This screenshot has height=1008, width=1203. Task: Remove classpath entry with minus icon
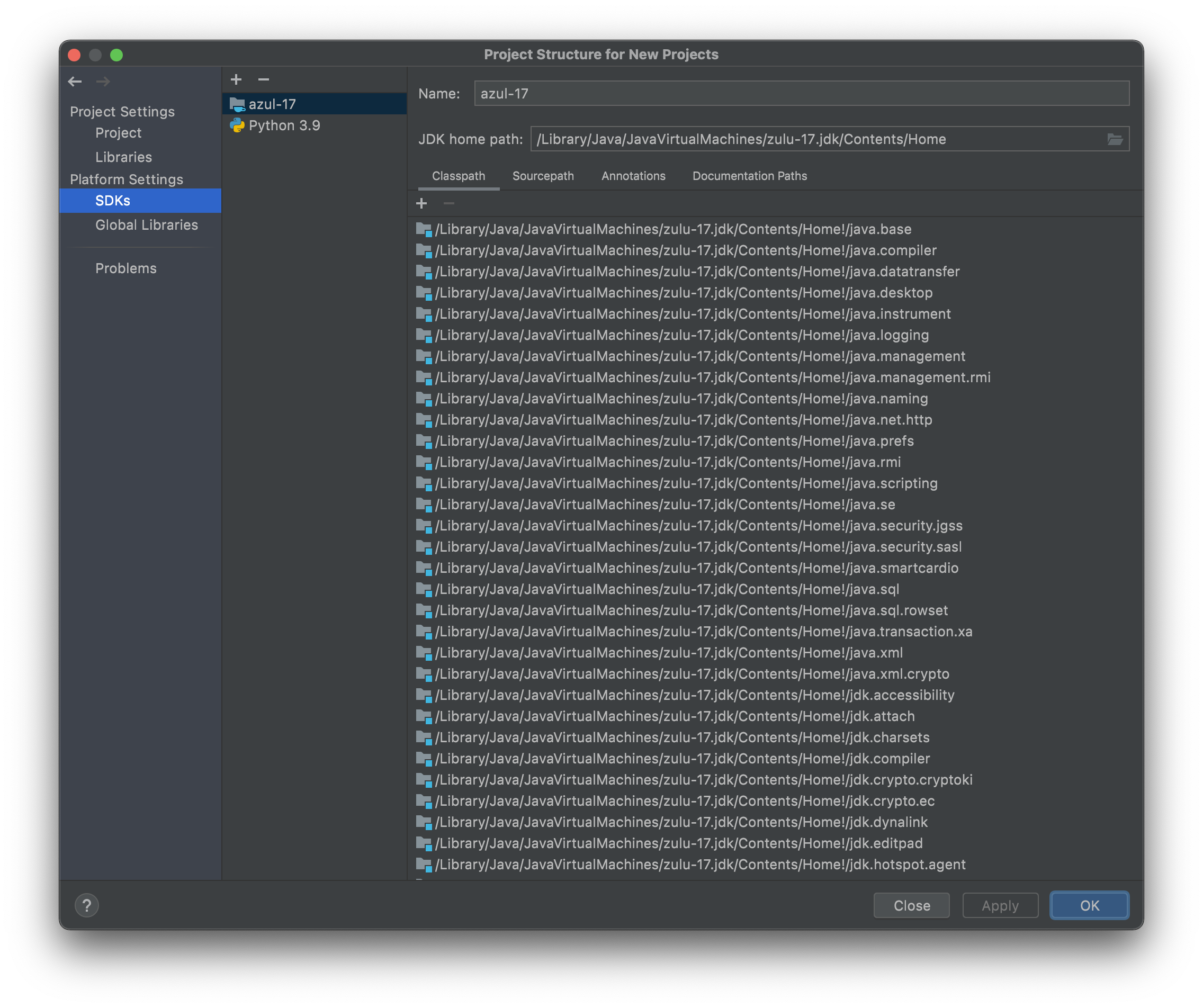pyautogui.click(x=449, y=203)
